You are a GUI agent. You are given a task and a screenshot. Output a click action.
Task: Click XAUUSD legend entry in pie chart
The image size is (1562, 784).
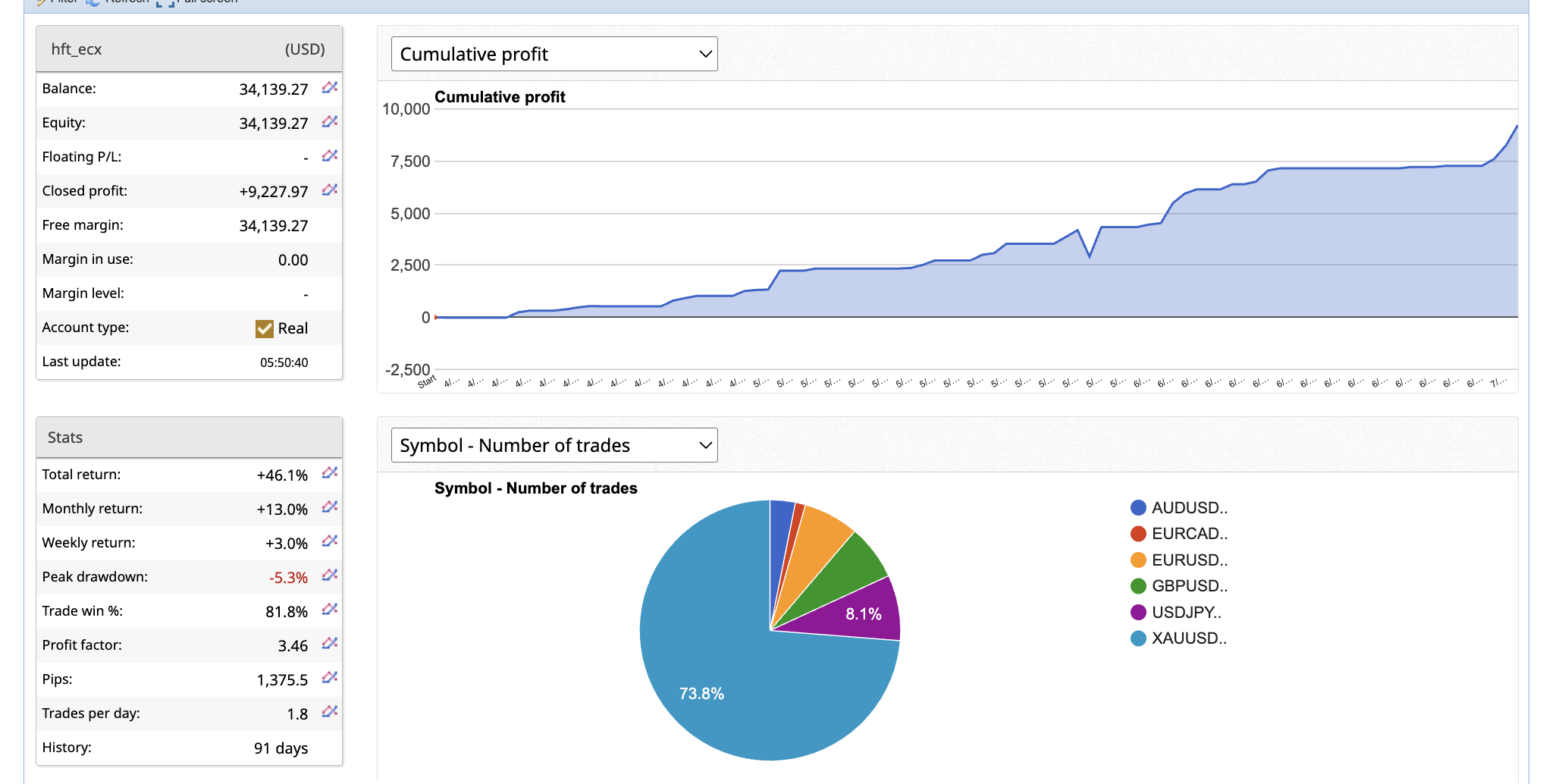(x=1188, y=638)
